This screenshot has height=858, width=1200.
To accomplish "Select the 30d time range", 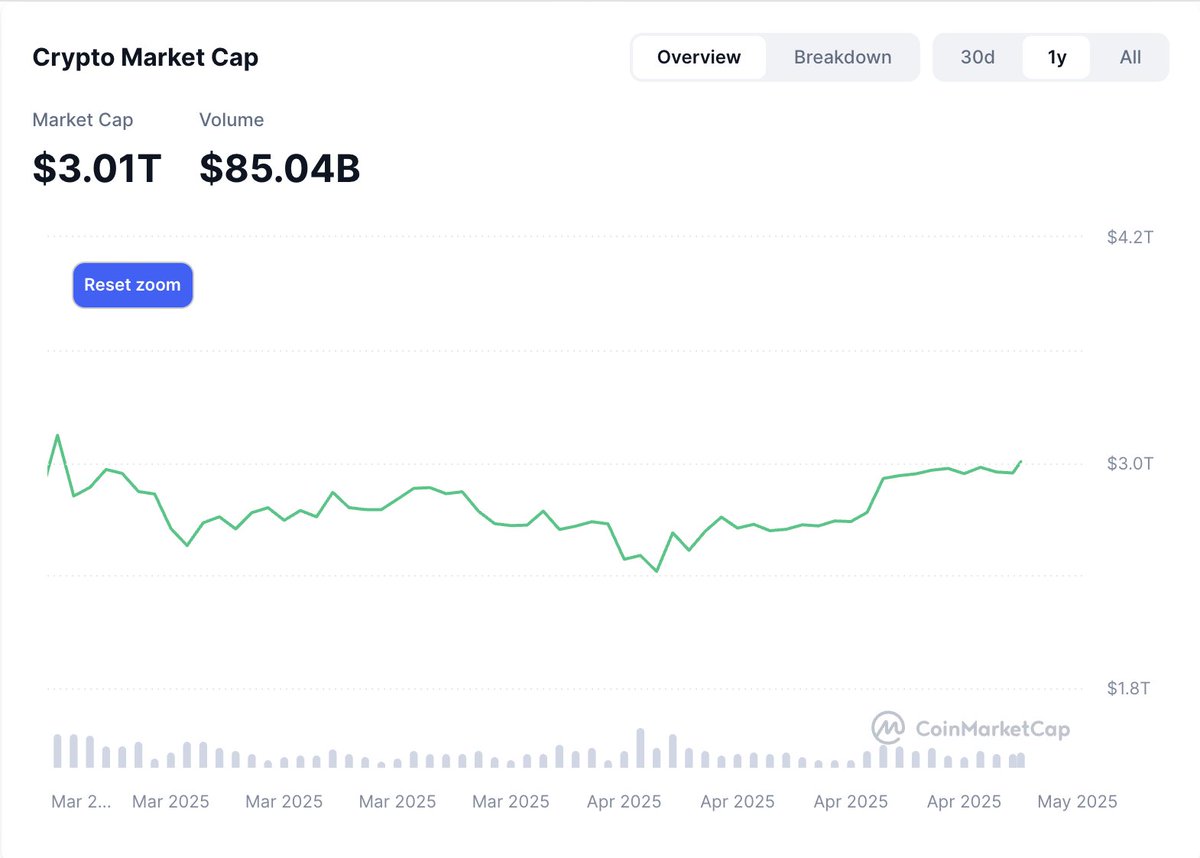I will pyautogui.click(x=977, y=57).
